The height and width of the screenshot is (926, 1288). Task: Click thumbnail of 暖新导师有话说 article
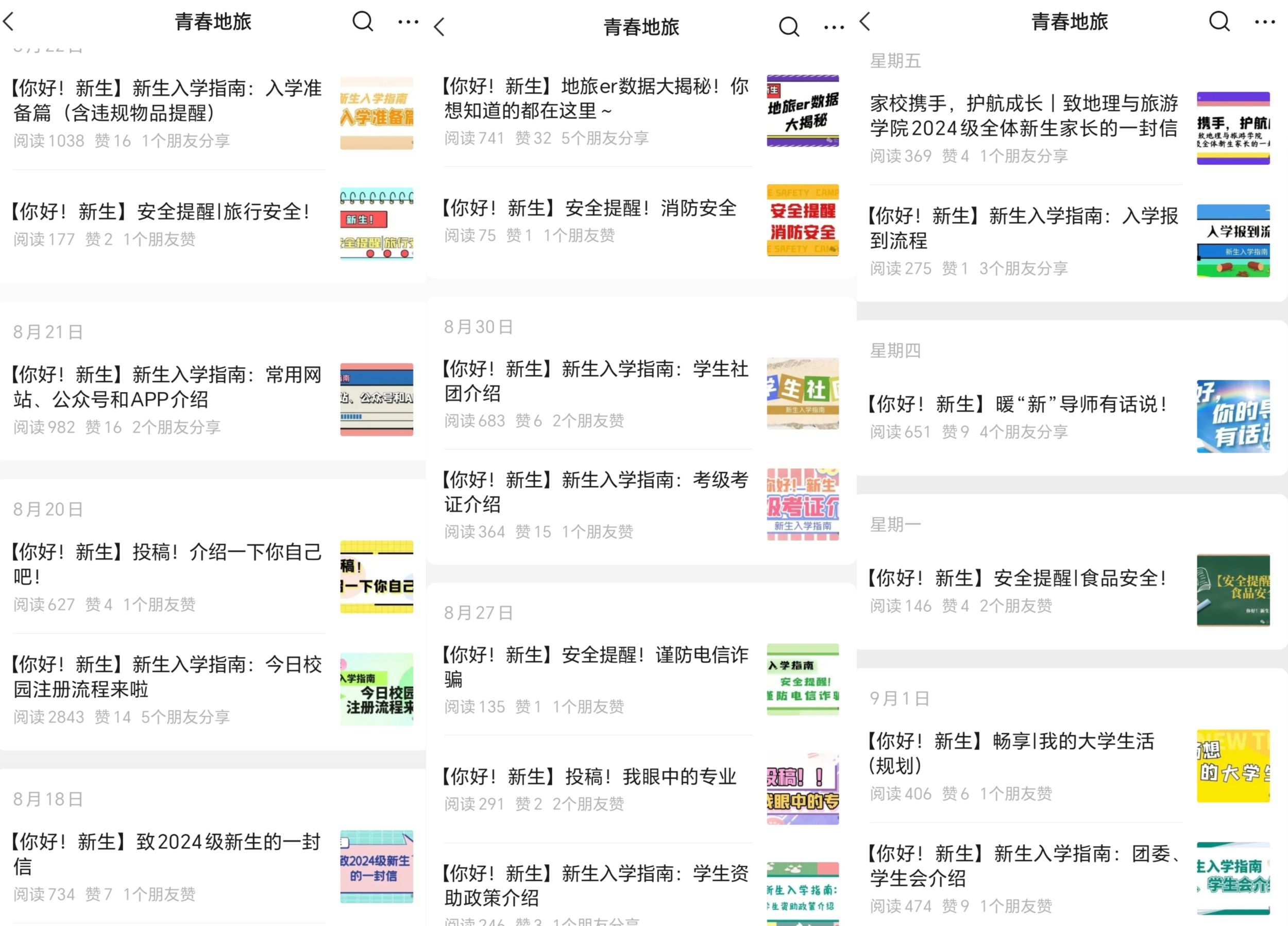[x=1233, y=416]
